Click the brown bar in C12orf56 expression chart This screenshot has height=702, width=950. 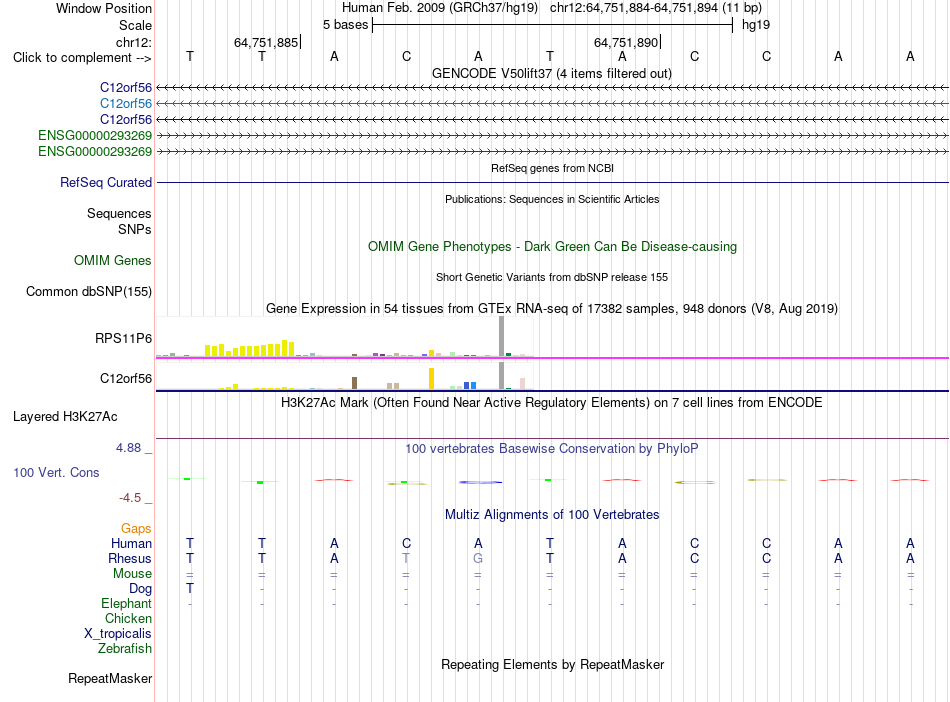[x=354, y=383]
